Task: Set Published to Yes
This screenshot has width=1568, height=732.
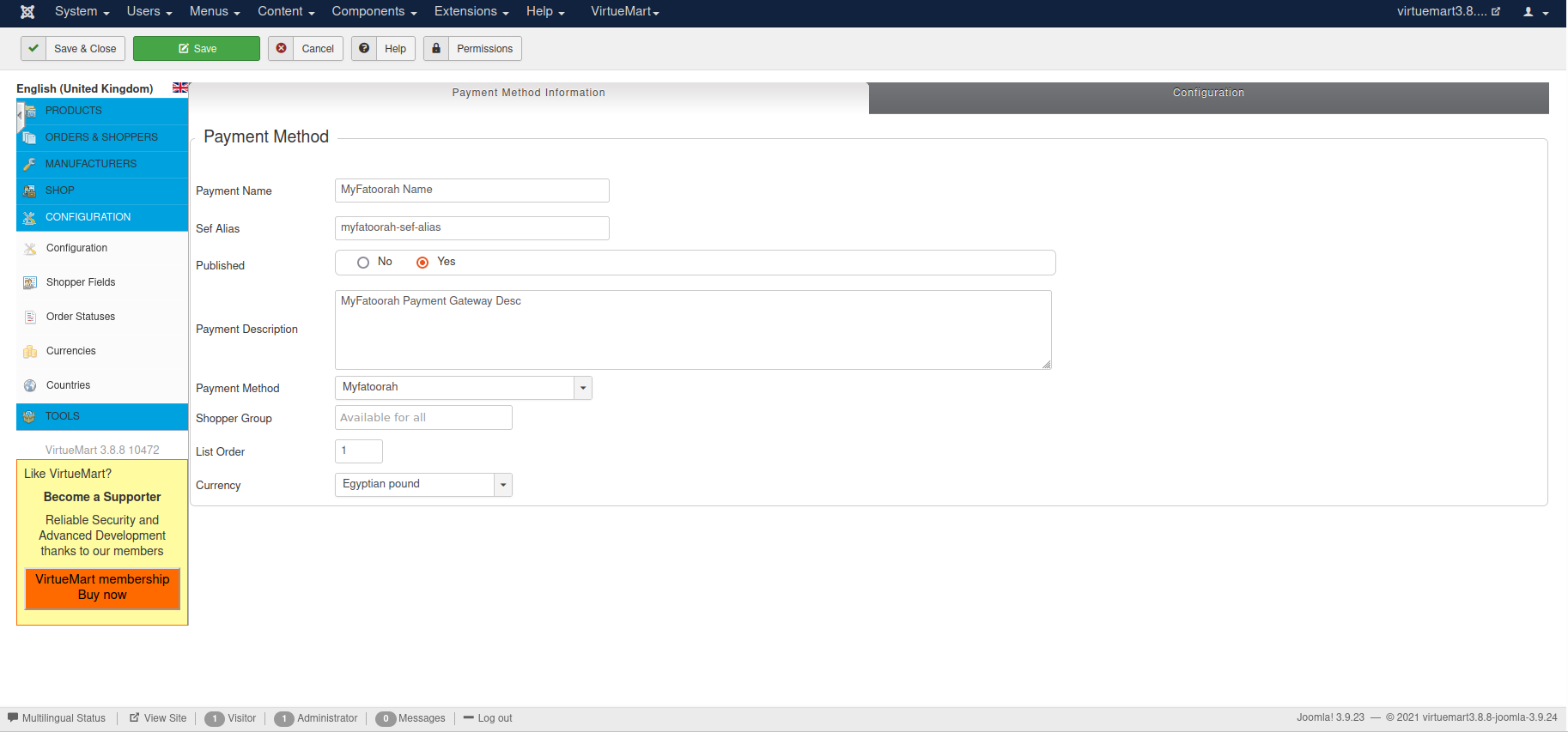Action: [x=422, y=263]
